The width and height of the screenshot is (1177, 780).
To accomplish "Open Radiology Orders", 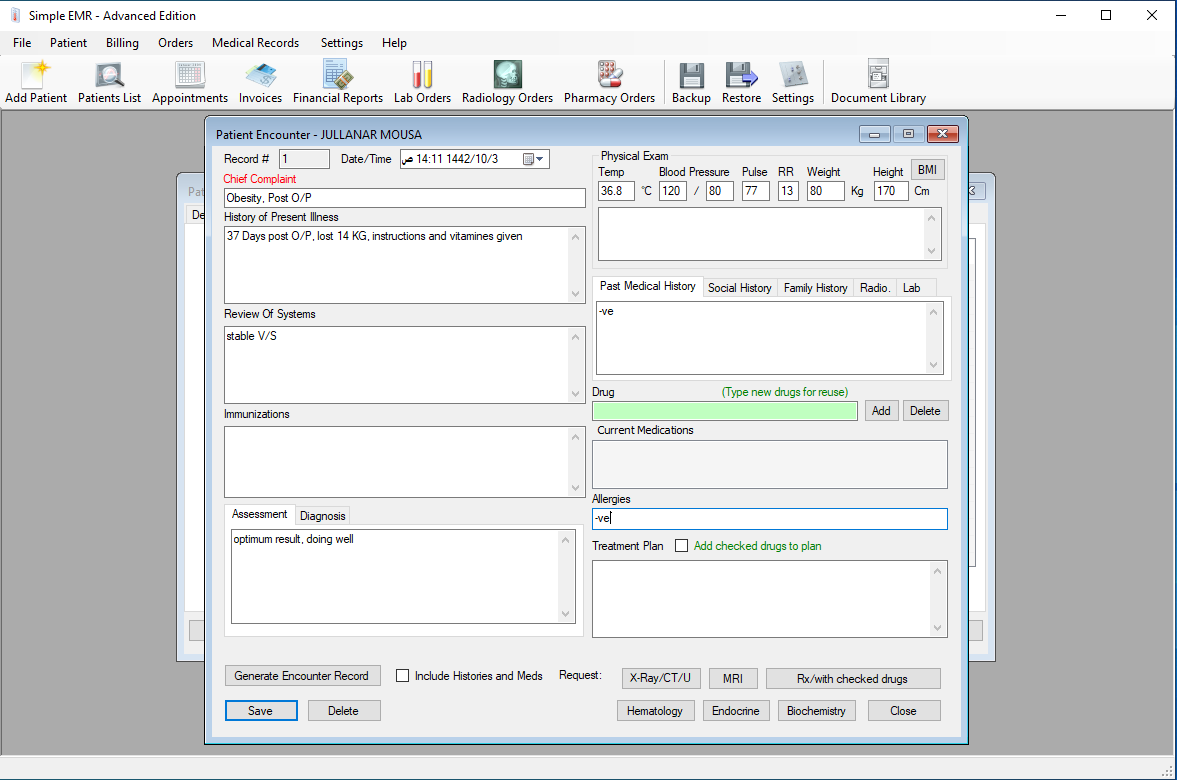I will click(x=507, y=80).
